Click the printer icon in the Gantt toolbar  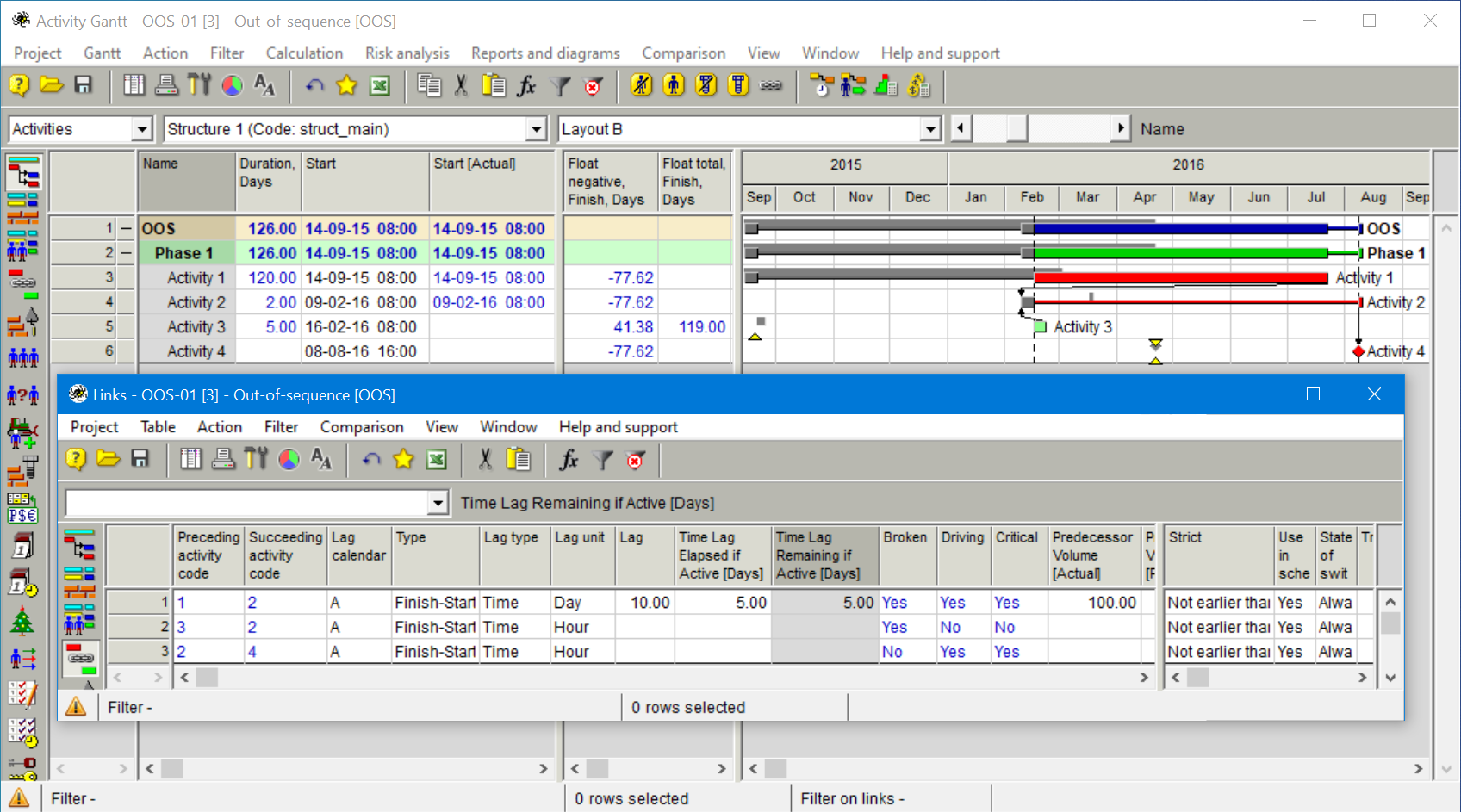(166, 85)
